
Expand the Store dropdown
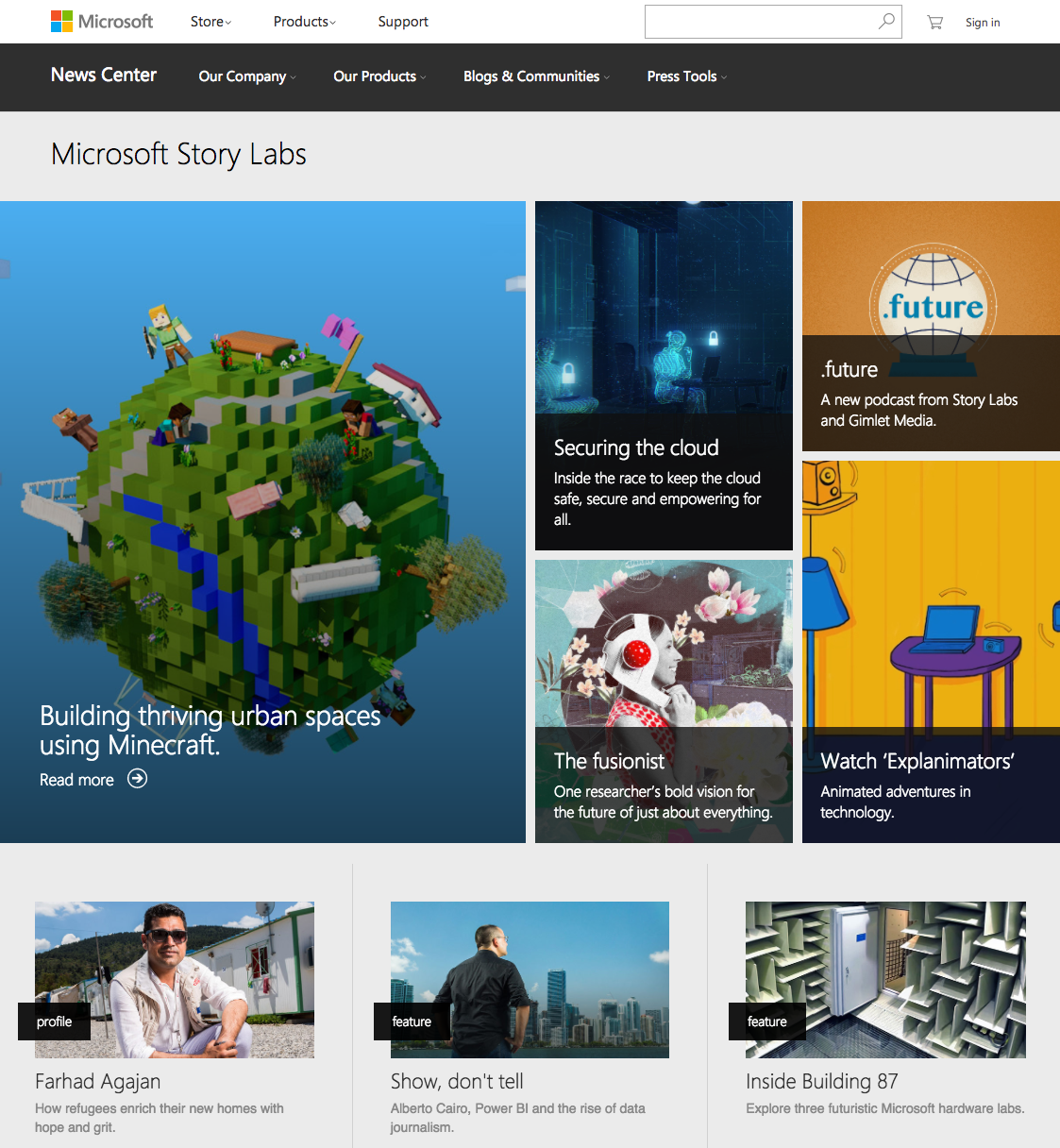tap(210, 21)
